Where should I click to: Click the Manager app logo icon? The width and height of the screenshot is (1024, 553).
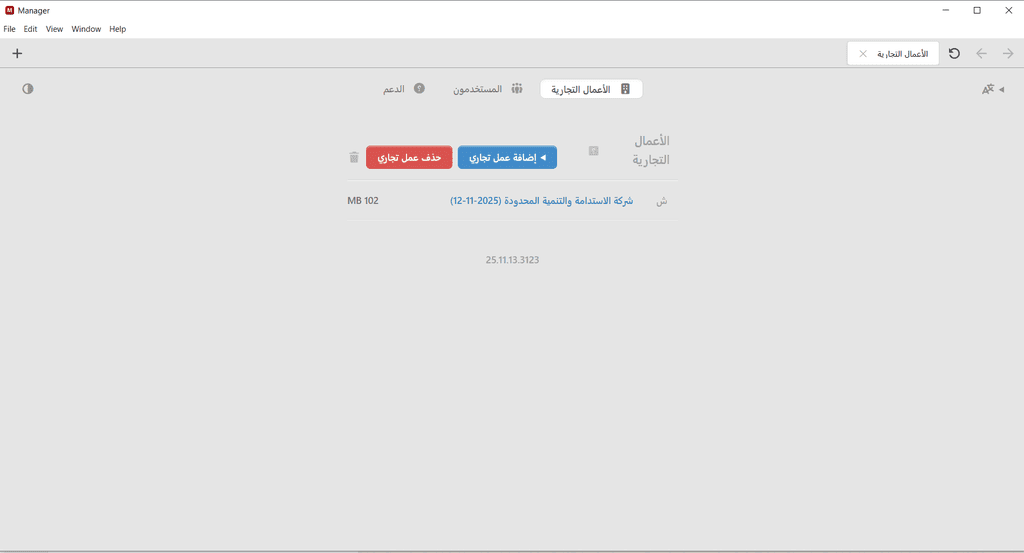click(x=9, y=10)
